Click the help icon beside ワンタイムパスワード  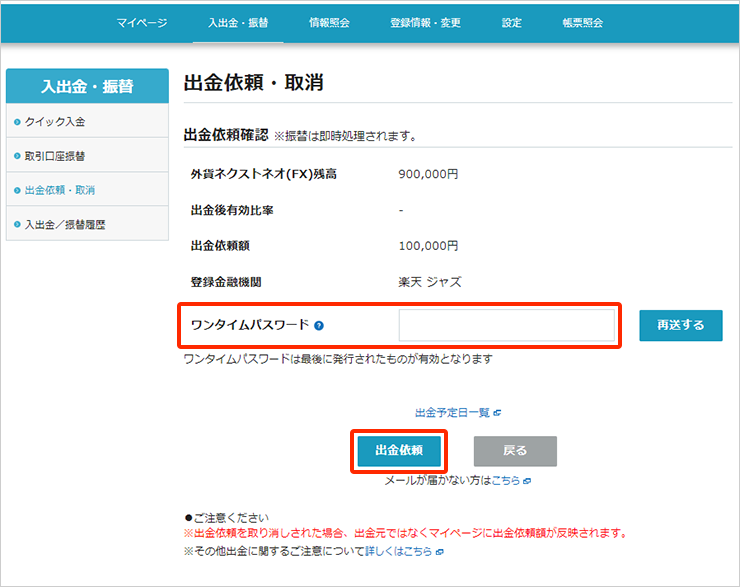coord(318,325)
